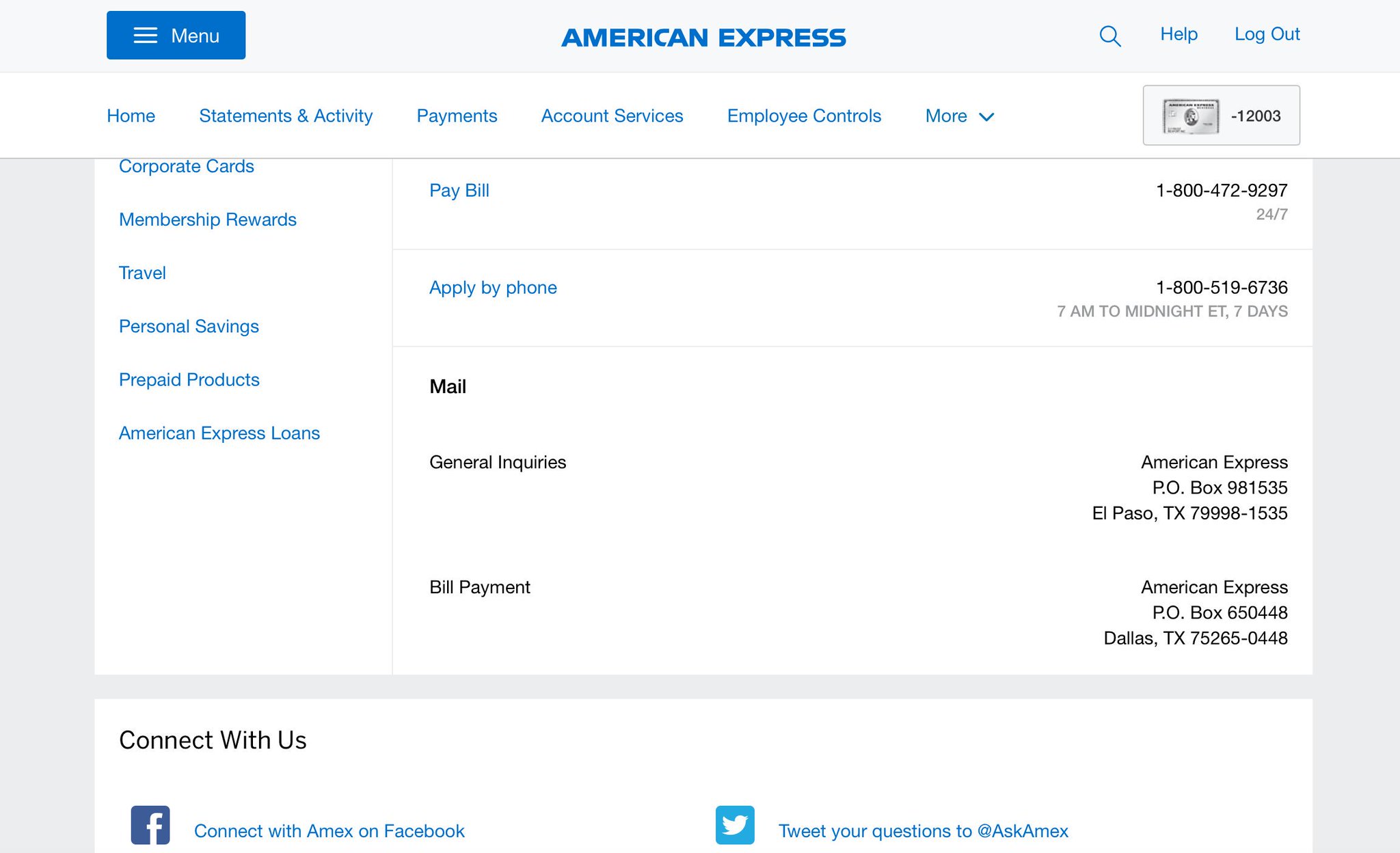The image size is (1400, 853).
Task: Click the Twitter bird icon
Action: coord(735,825)
